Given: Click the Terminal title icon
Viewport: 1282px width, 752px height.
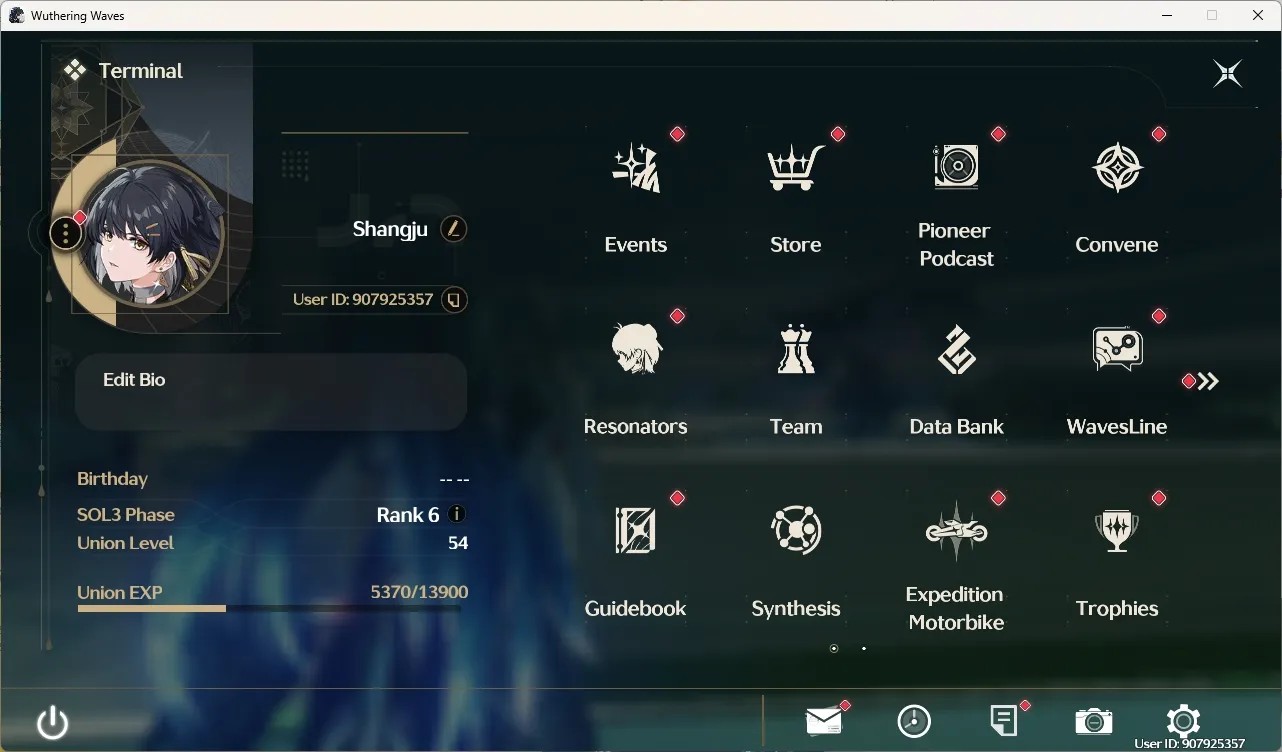Looking at the screenshot, I should (74, 70).
